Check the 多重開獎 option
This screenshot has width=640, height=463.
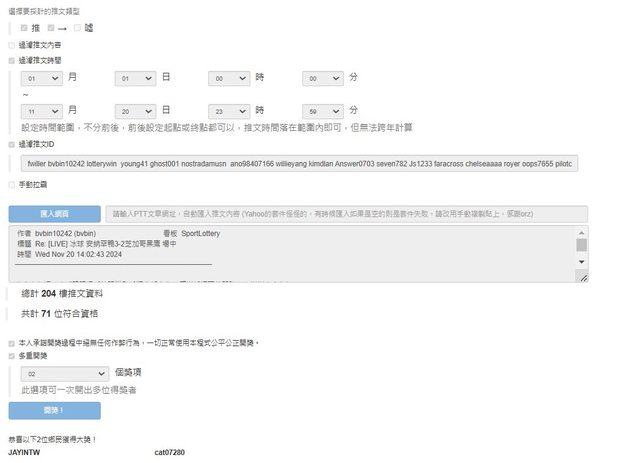click(12, 356)
